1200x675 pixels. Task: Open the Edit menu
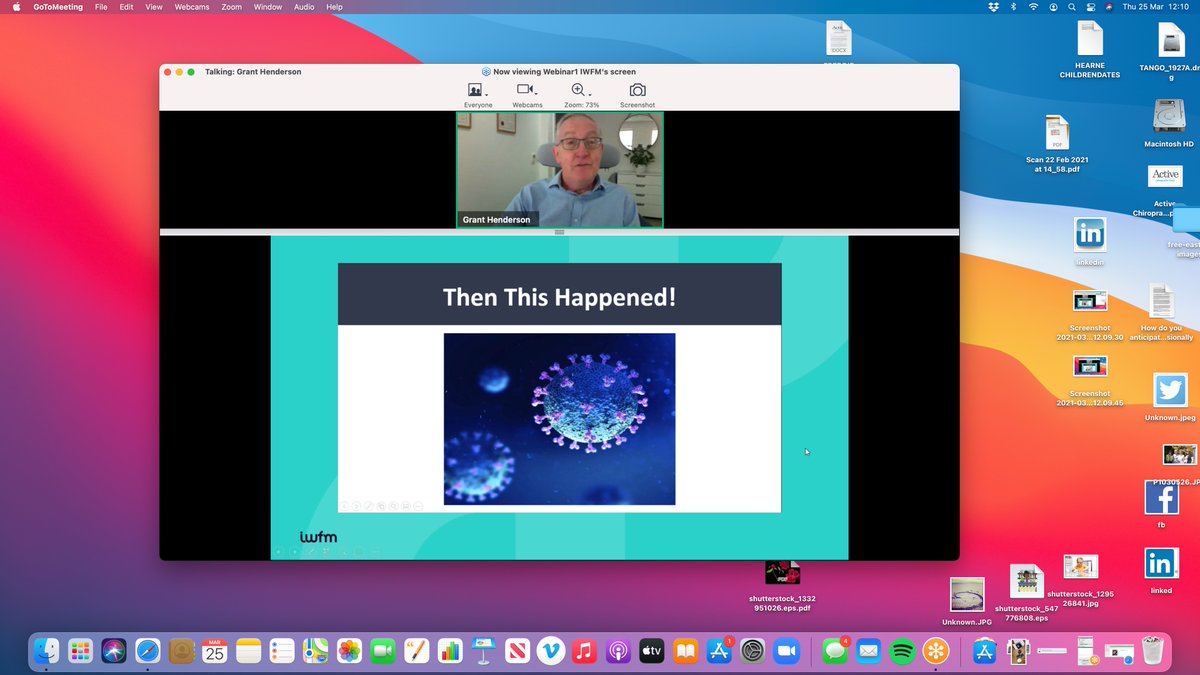pos(126,7)
